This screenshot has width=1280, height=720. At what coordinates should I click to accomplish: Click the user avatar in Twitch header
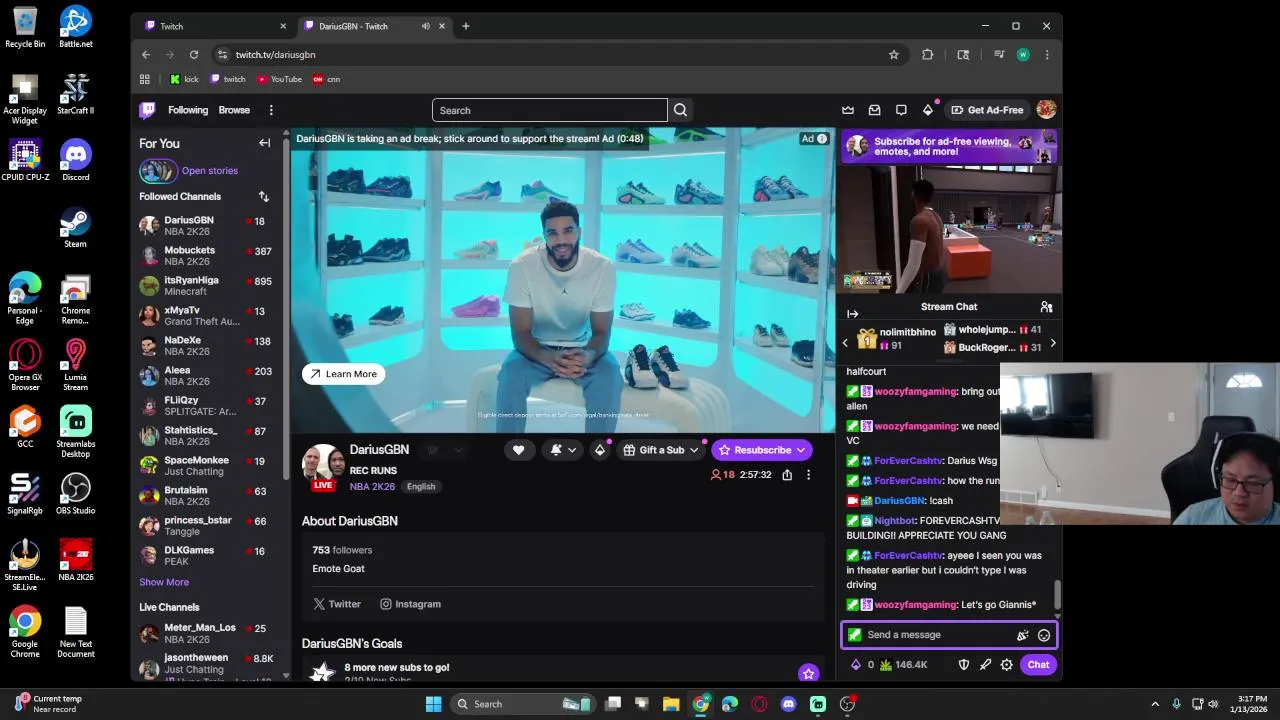[x=1046, y=110]
